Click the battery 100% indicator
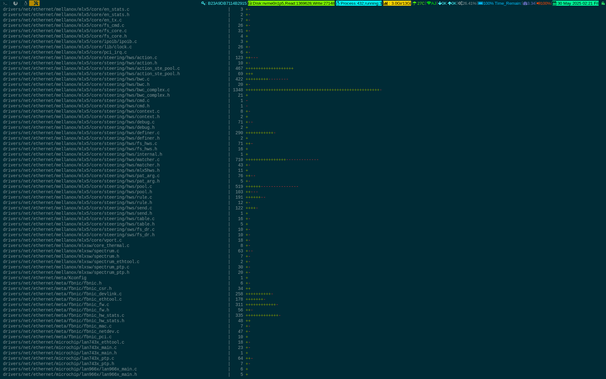This screenshot has width=606, height=379. click(486, 3)
